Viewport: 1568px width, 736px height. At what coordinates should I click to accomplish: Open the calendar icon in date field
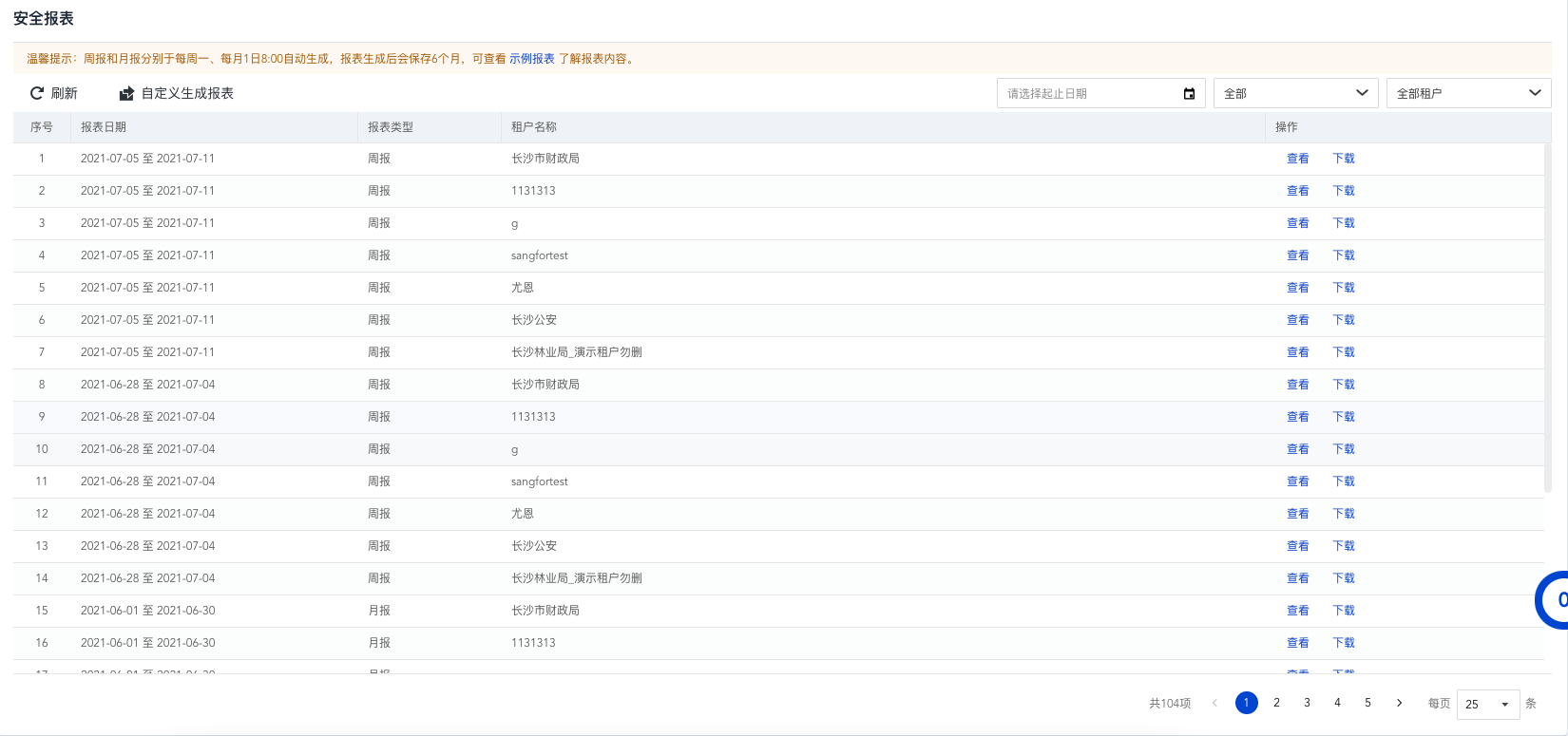coord(1189,93)
